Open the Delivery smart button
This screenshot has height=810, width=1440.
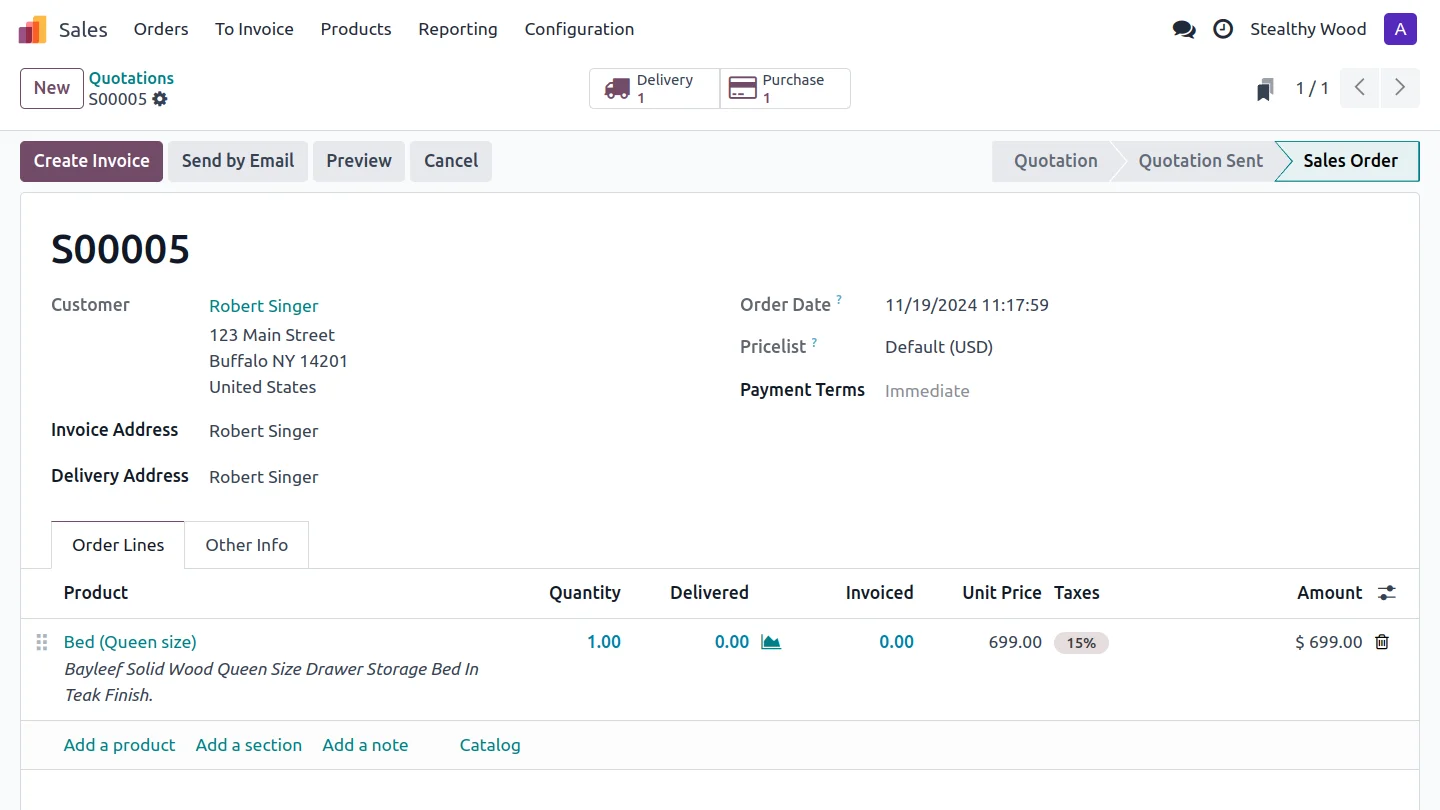coord(654,88)
